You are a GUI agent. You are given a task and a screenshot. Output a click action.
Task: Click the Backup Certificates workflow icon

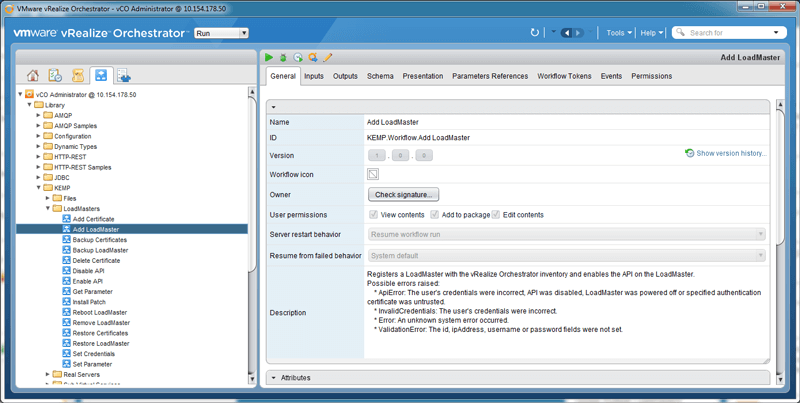coord(66,240)
